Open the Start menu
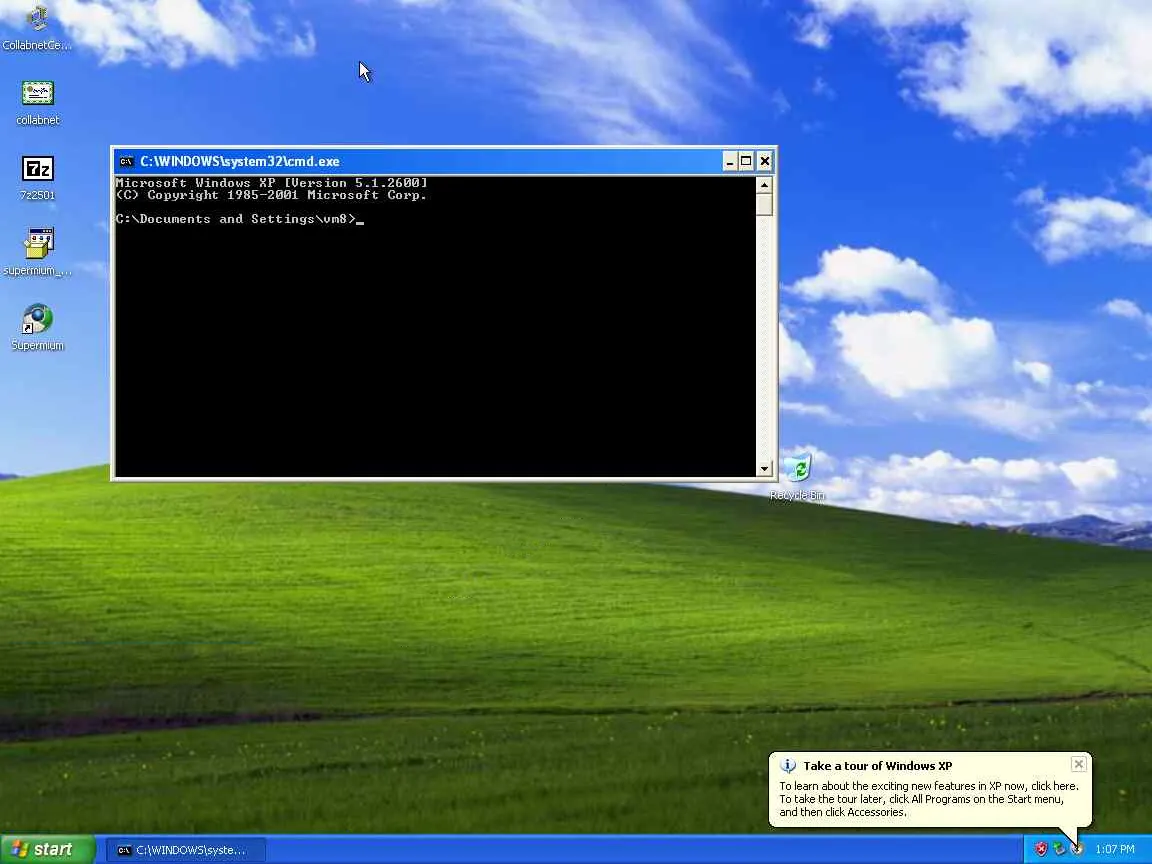The image size is (1152, 864). pyautogui.click(x=48, y=849)
